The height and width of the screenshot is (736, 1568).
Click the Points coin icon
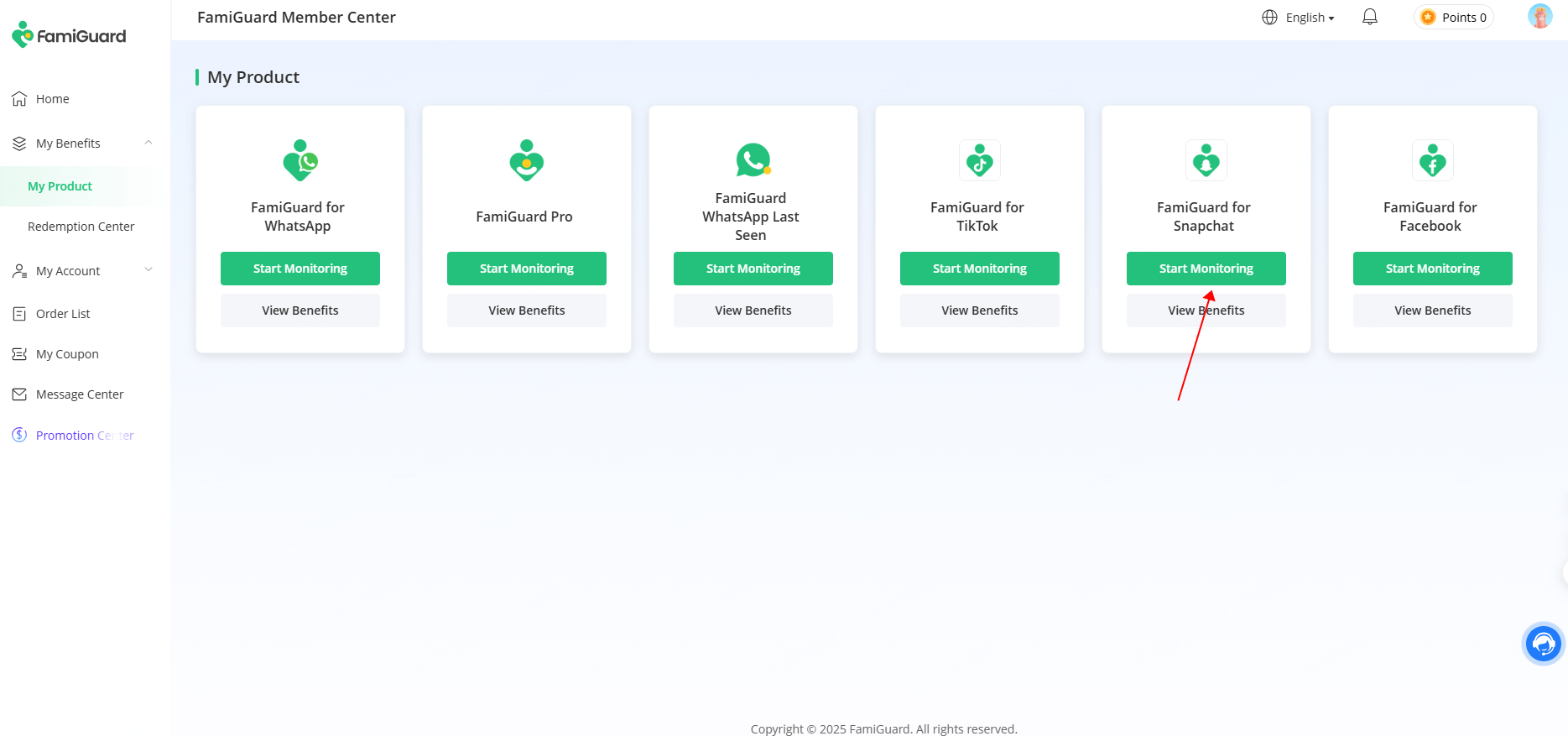click(1428, 18)
